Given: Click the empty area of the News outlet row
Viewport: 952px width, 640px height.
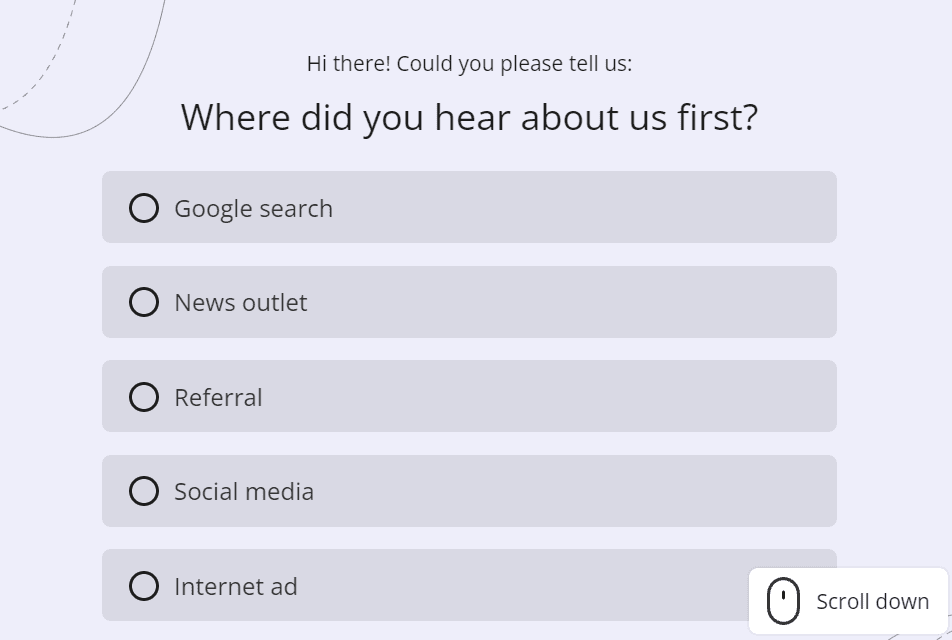Looking at the screenshot, I should point(571,302).
